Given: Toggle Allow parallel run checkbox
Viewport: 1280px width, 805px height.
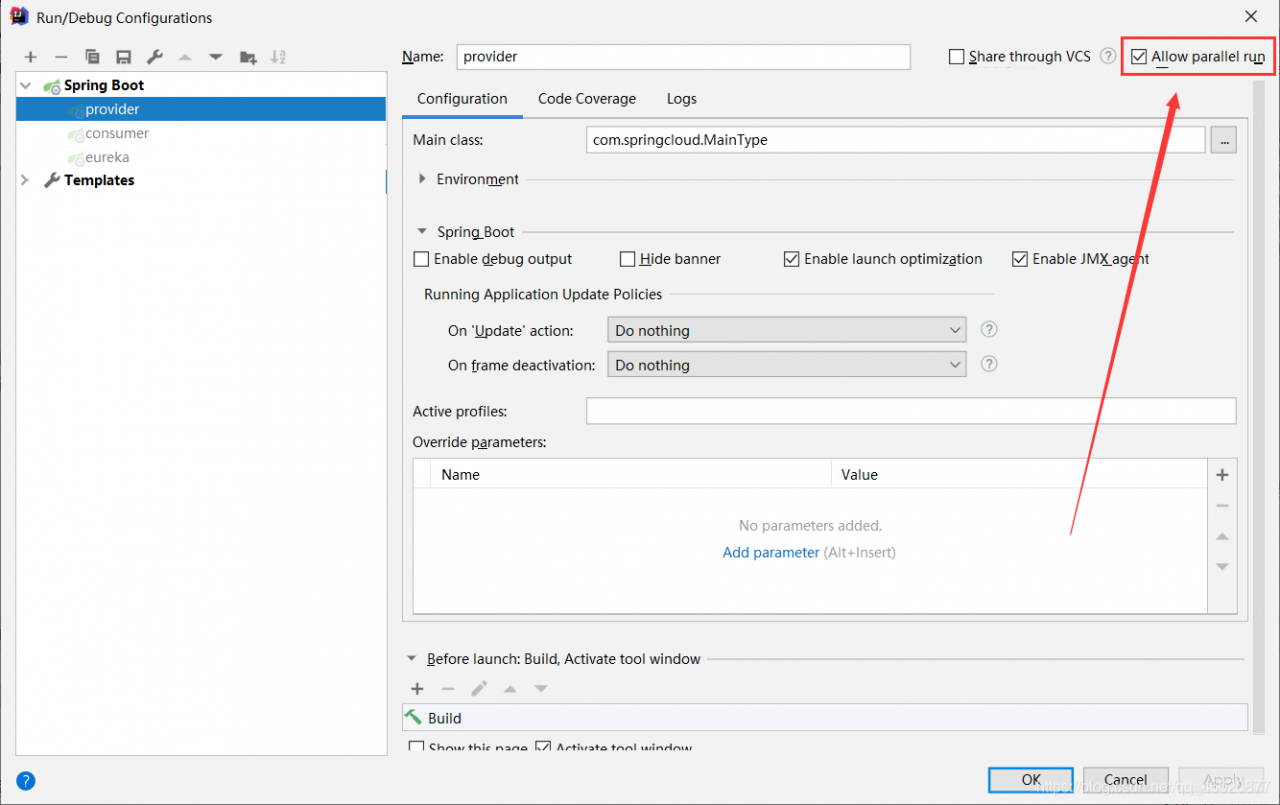Looking at the screenshot, I should tap(1139, 57).
